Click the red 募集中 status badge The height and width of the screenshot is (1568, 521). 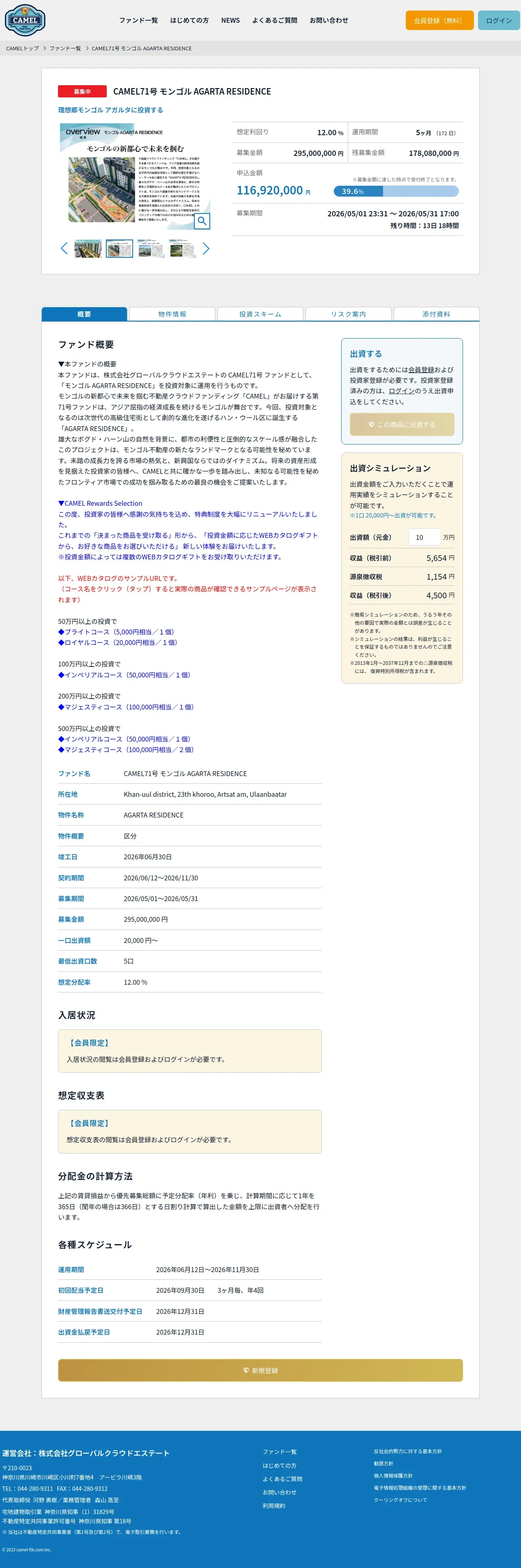82,91
